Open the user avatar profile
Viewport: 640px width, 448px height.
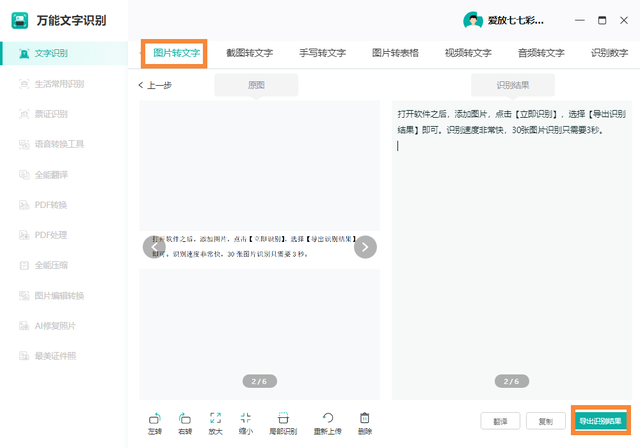pos(473,20)
